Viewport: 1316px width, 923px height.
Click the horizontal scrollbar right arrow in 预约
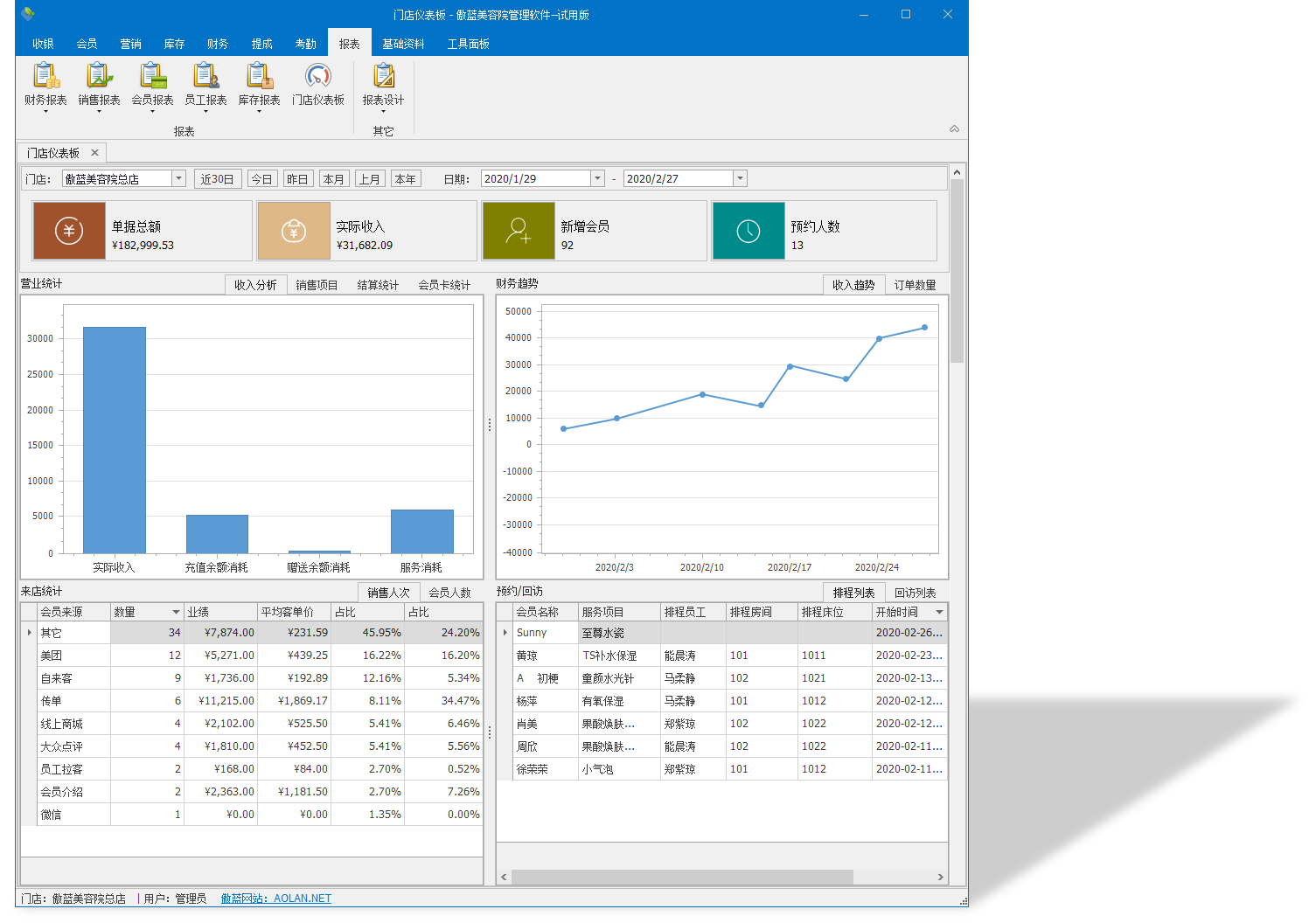coord(940,877)
